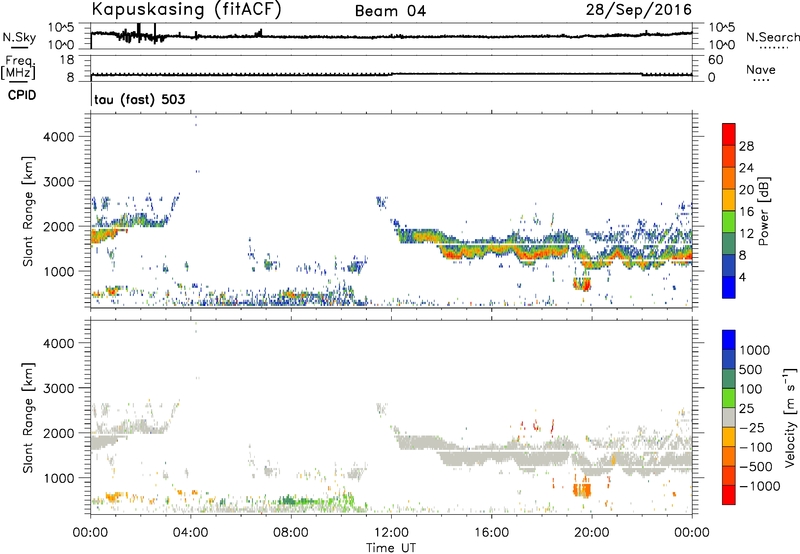Viewport: 800px width, 554px height.
Task: Click the '60' Nave axis tick label
Action: click(x=715, y=60)
